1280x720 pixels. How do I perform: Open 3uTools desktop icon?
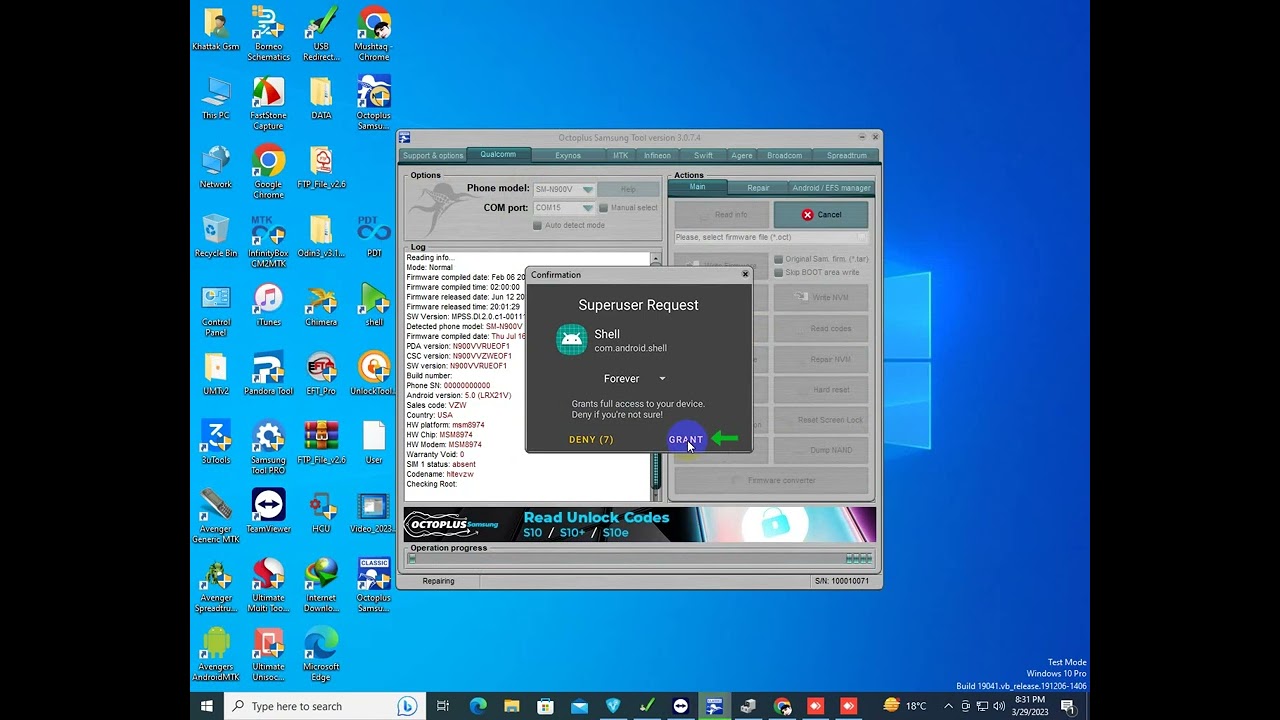click(x=216, y=443)
